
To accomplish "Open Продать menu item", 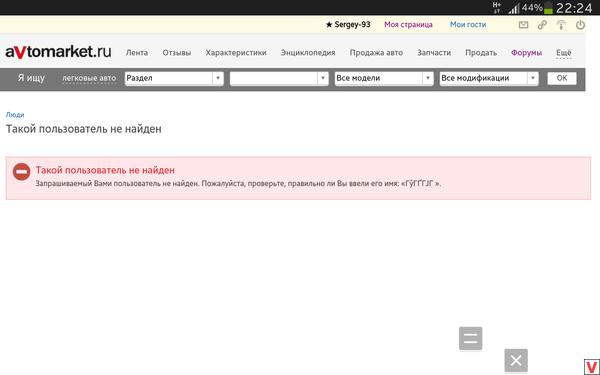I will point(481,53).
